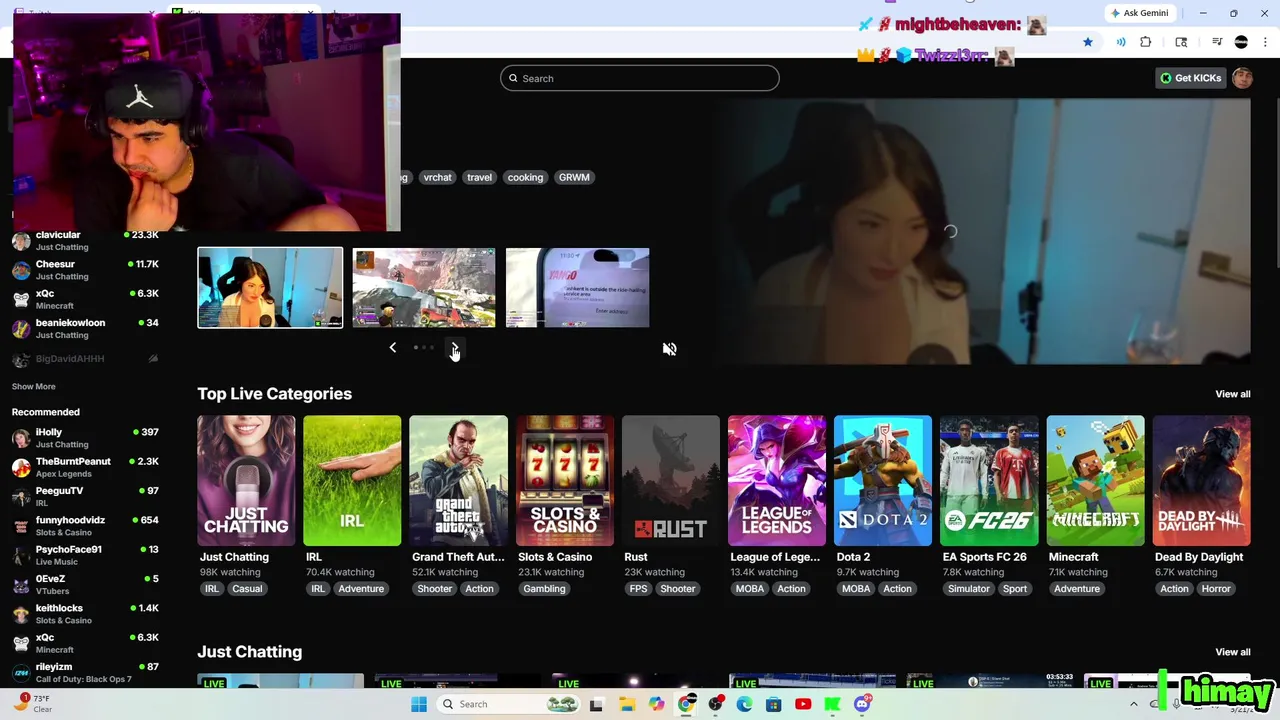Open the Kick user profile avatar

click(1242, 78)
